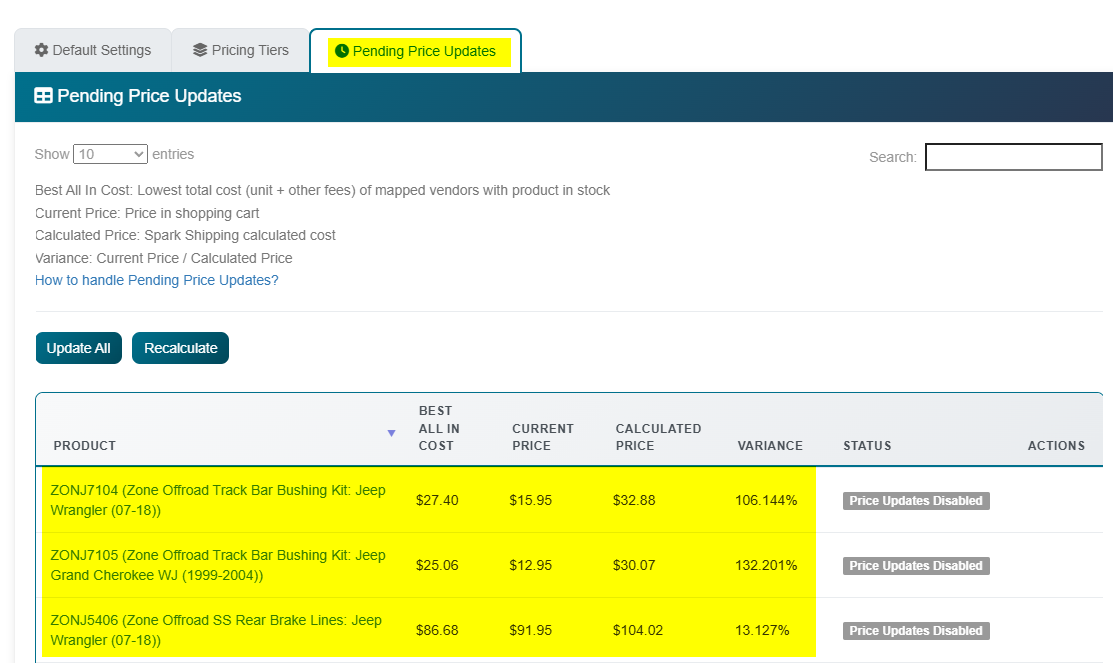The image size is (1113, 663).
Task: Select the Pending Price Updates tab
Action: pos(415,51)
